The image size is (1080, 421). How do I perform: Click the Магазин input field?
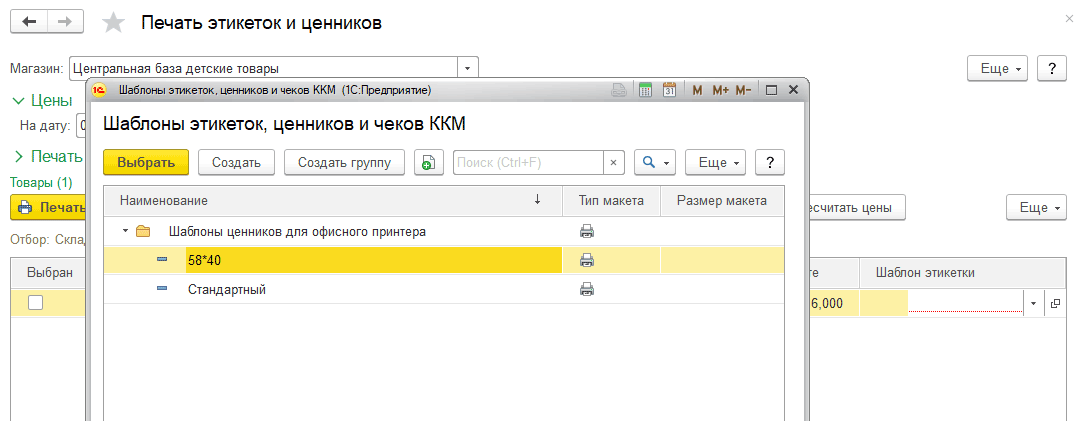(x=264, y=68)
